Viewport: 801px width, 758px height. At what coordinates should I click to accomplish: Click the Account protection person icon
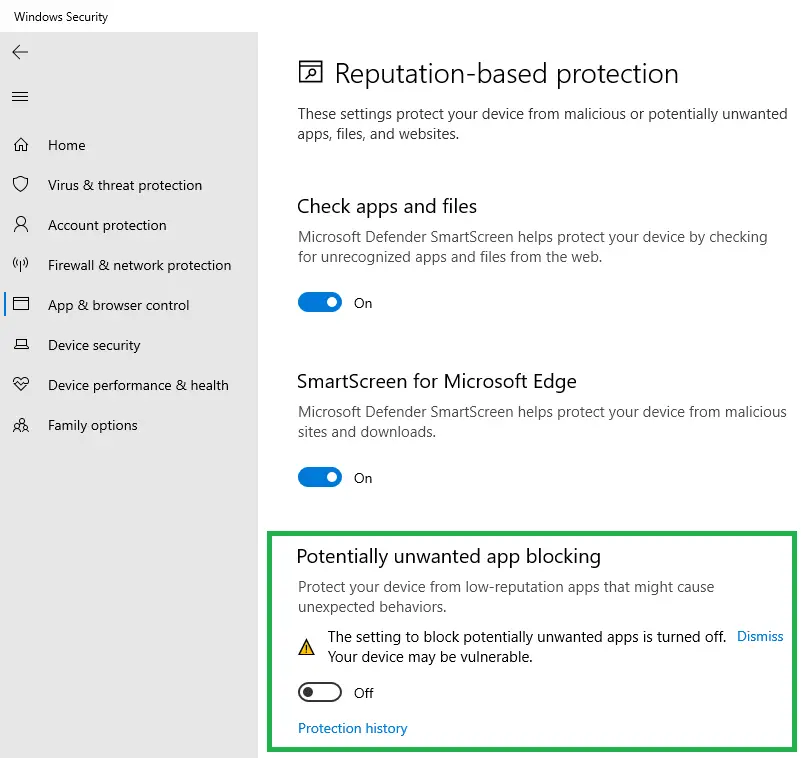pyautogui.click(x=20, y=224)
